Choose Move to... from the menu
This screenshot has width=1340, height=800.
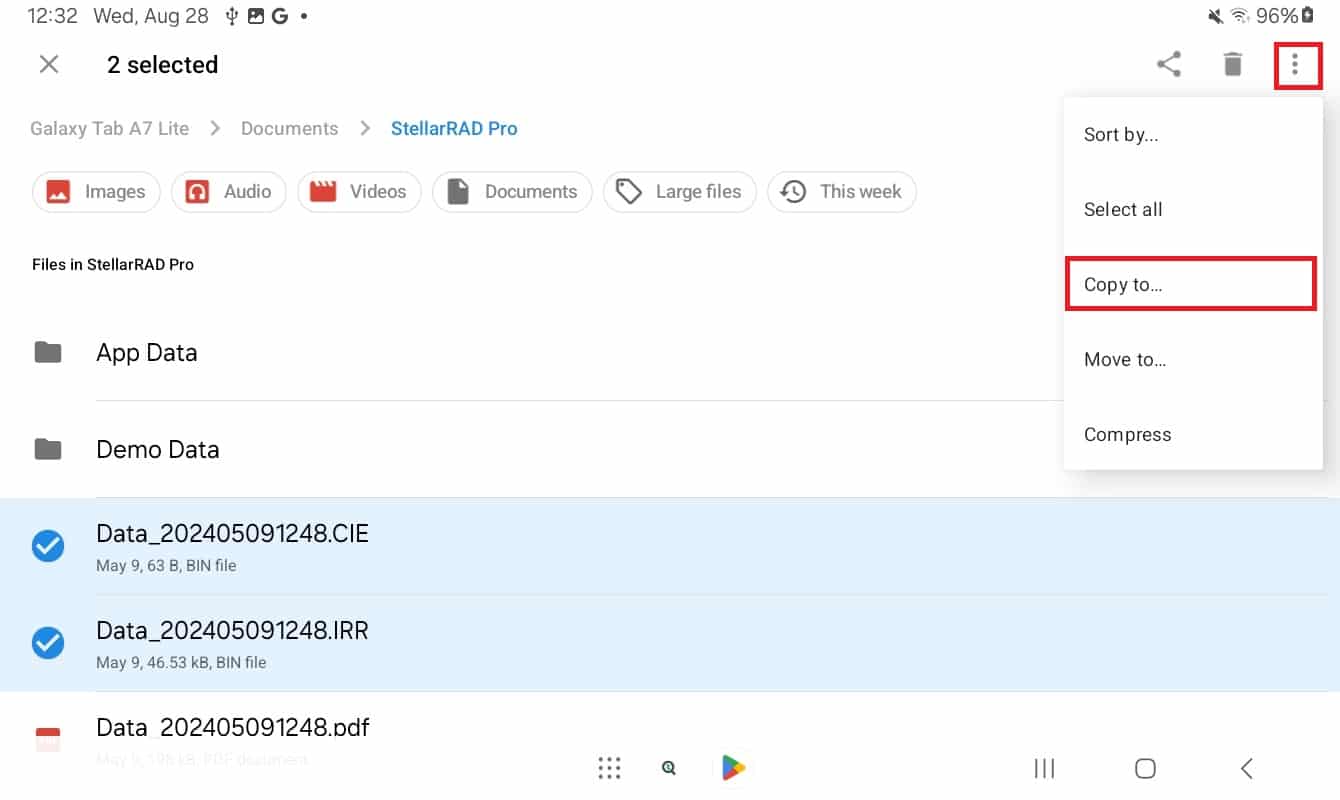pos(1125,360)
